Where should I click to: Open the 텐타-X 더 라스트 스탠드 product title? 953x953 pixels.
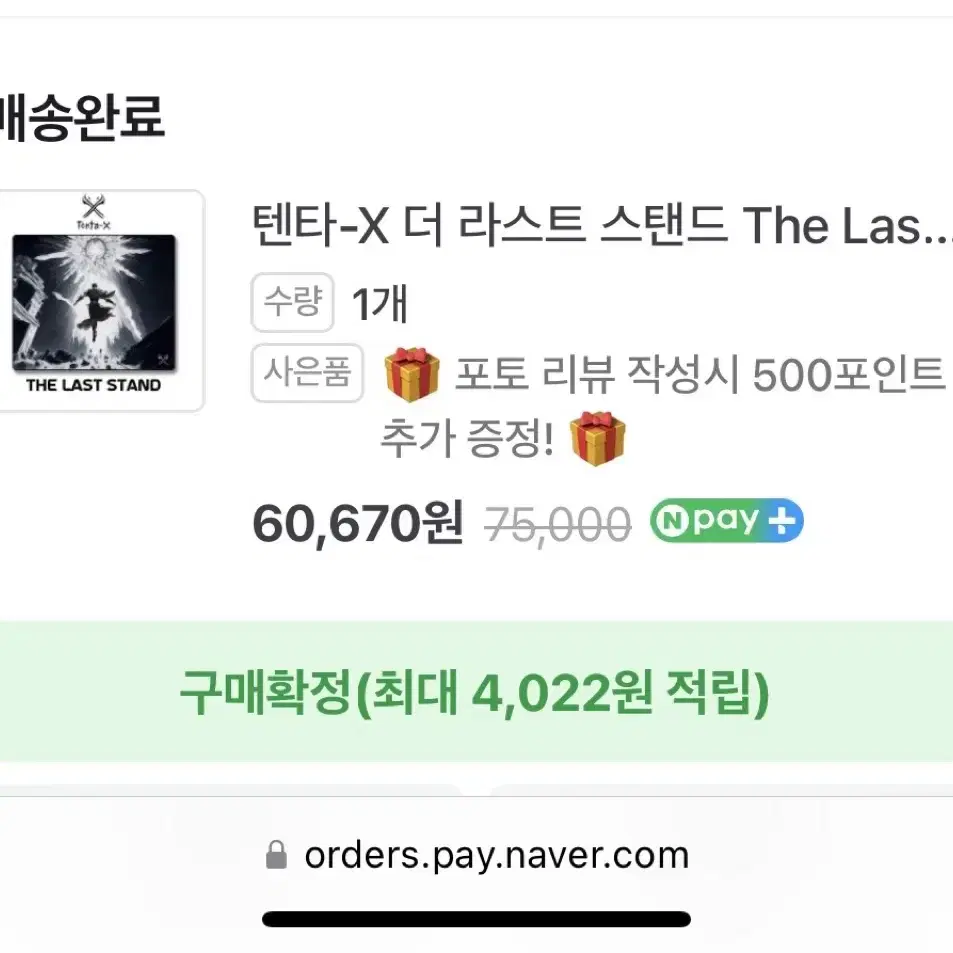click(602, 226)
